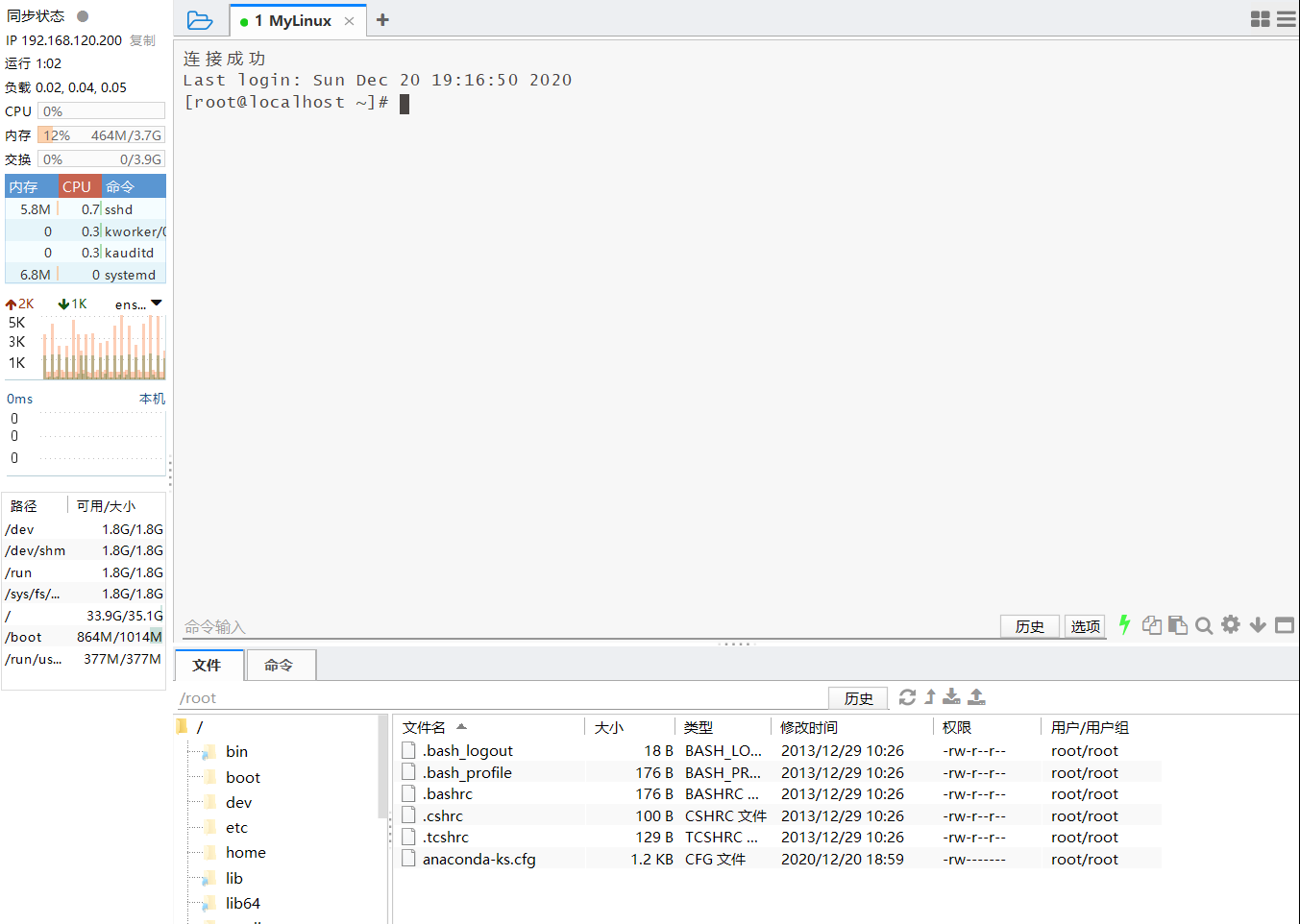Viewport: 1300px width, 924px height.
Task: Click the 内存 usage bar showing 12%
Action: pyautogui.click(x=102, y=135)
